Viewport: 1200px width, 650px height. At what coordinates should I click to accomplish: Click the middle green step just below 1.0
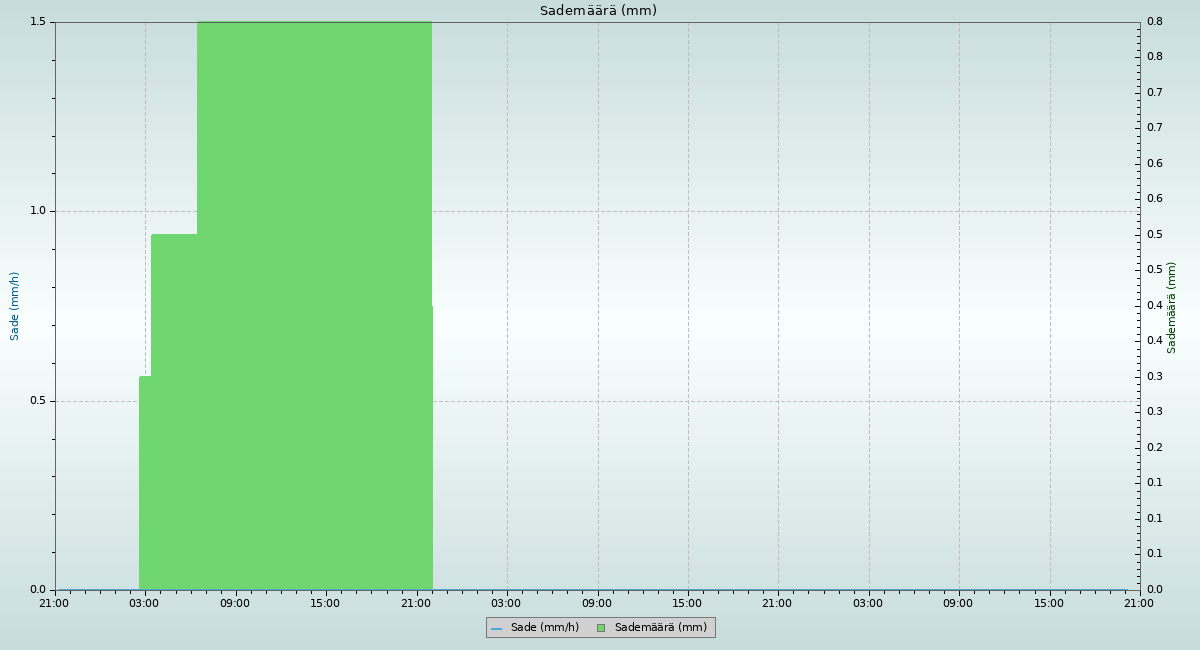[x=174, y=400]
